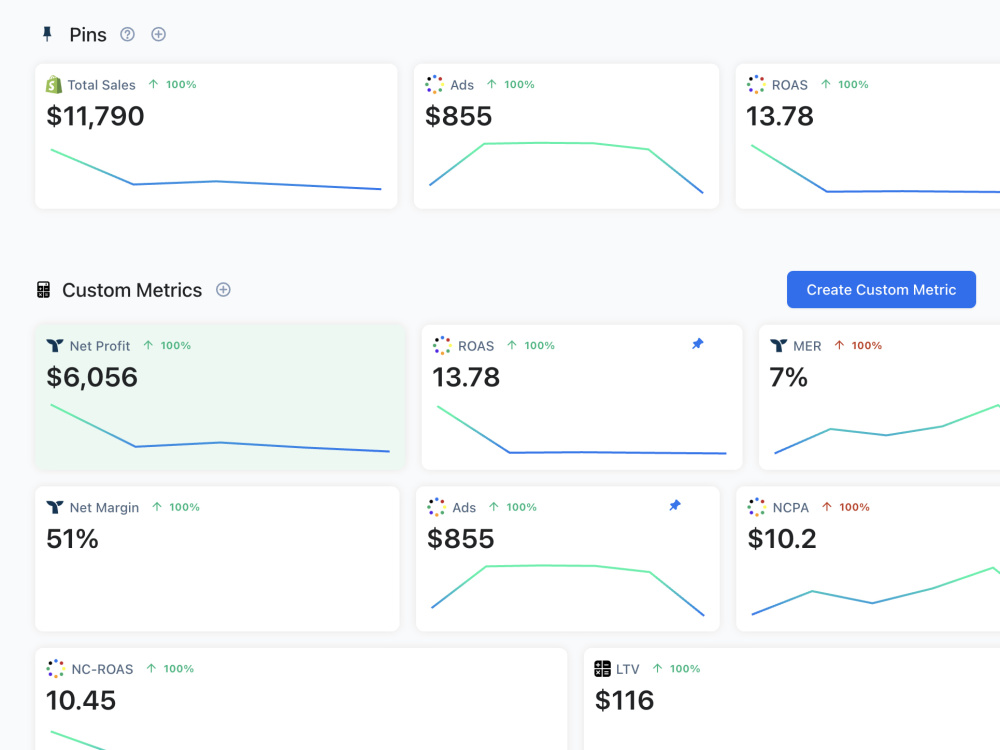Click the NCPA $10.2 metric value
1000x750 pixels.
[782, 539]
